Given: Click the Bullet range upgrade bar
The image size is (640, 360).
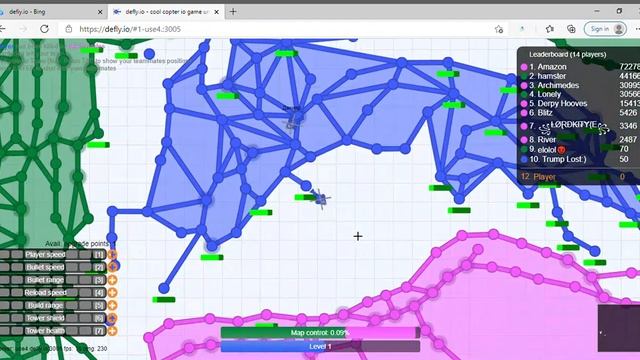Looking at the screenshot, I should 53,280.
